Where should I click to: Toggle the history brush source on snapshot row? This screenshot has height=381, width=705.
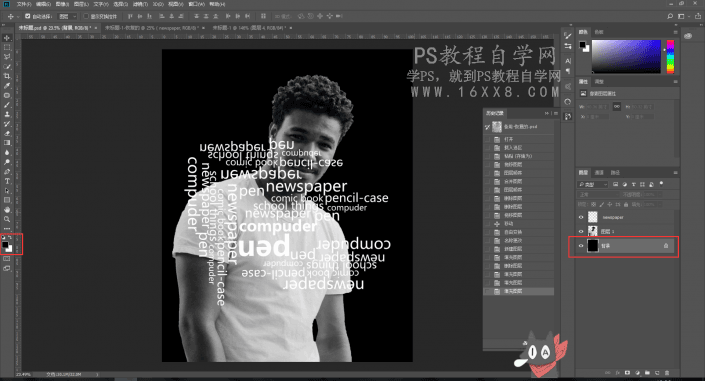pos(487,127)
